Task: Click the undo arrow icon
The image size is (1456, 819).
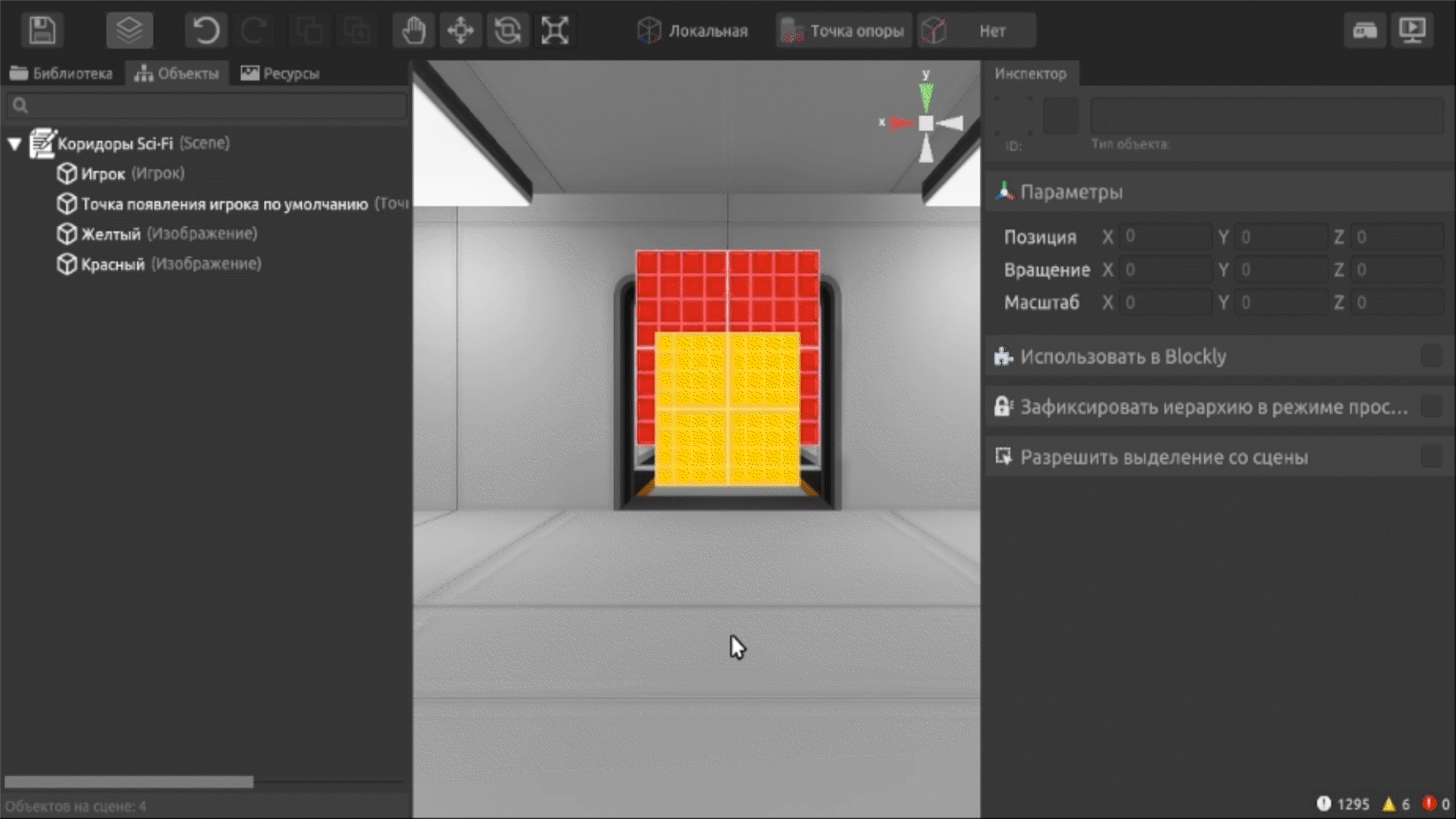Action: [x=206, y=30]
